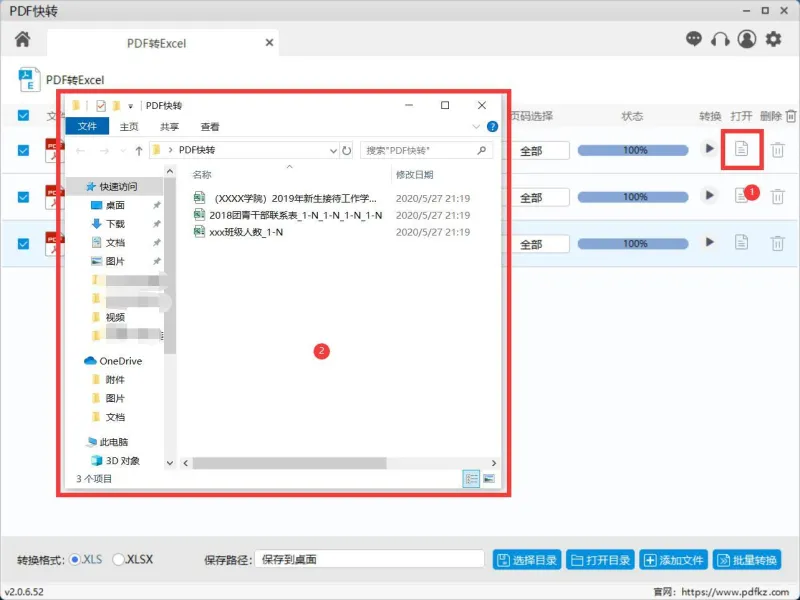
Task: Click second row 100% progress bar
Action: pyautogui.click(x=633, y=197)
